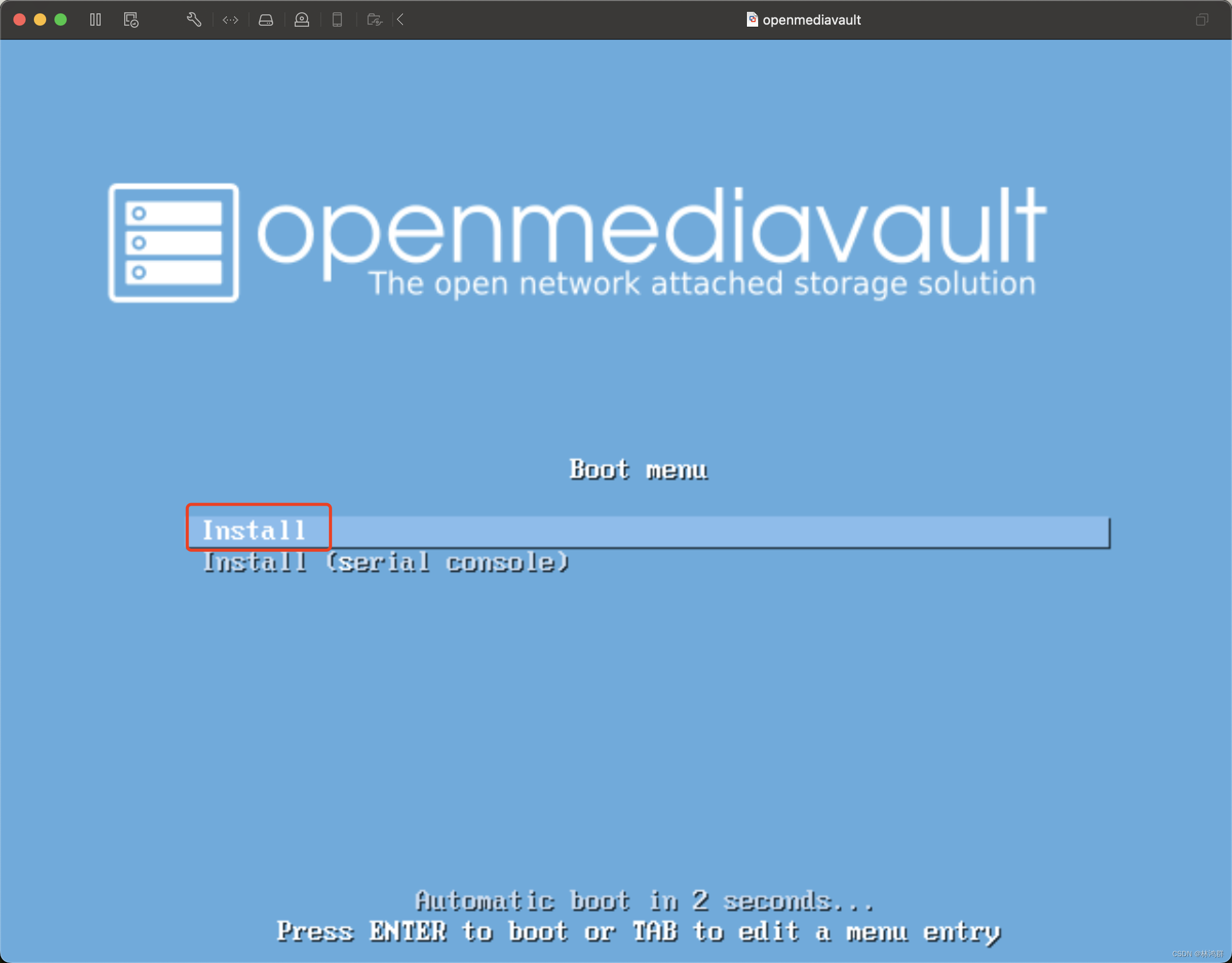Click the window tiling icon at top right
This screenshot has height=963, width=1232.
pyautogui.click(x=1202, y=20)
